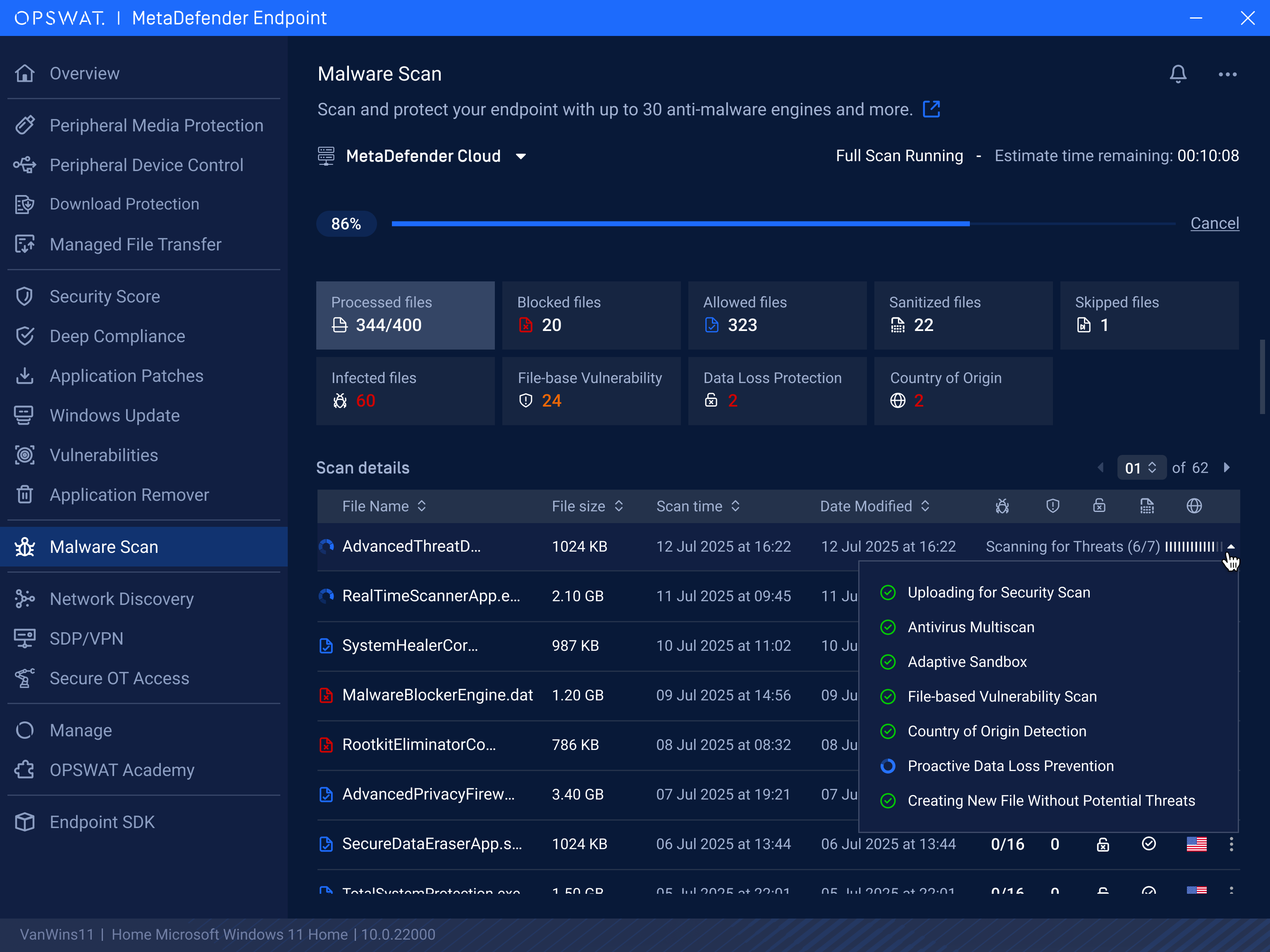Expand the MetaDefender Cloud dropdown
Image resolution: width=1270 pixels, height=952 pixels.
tap(521, 156)
